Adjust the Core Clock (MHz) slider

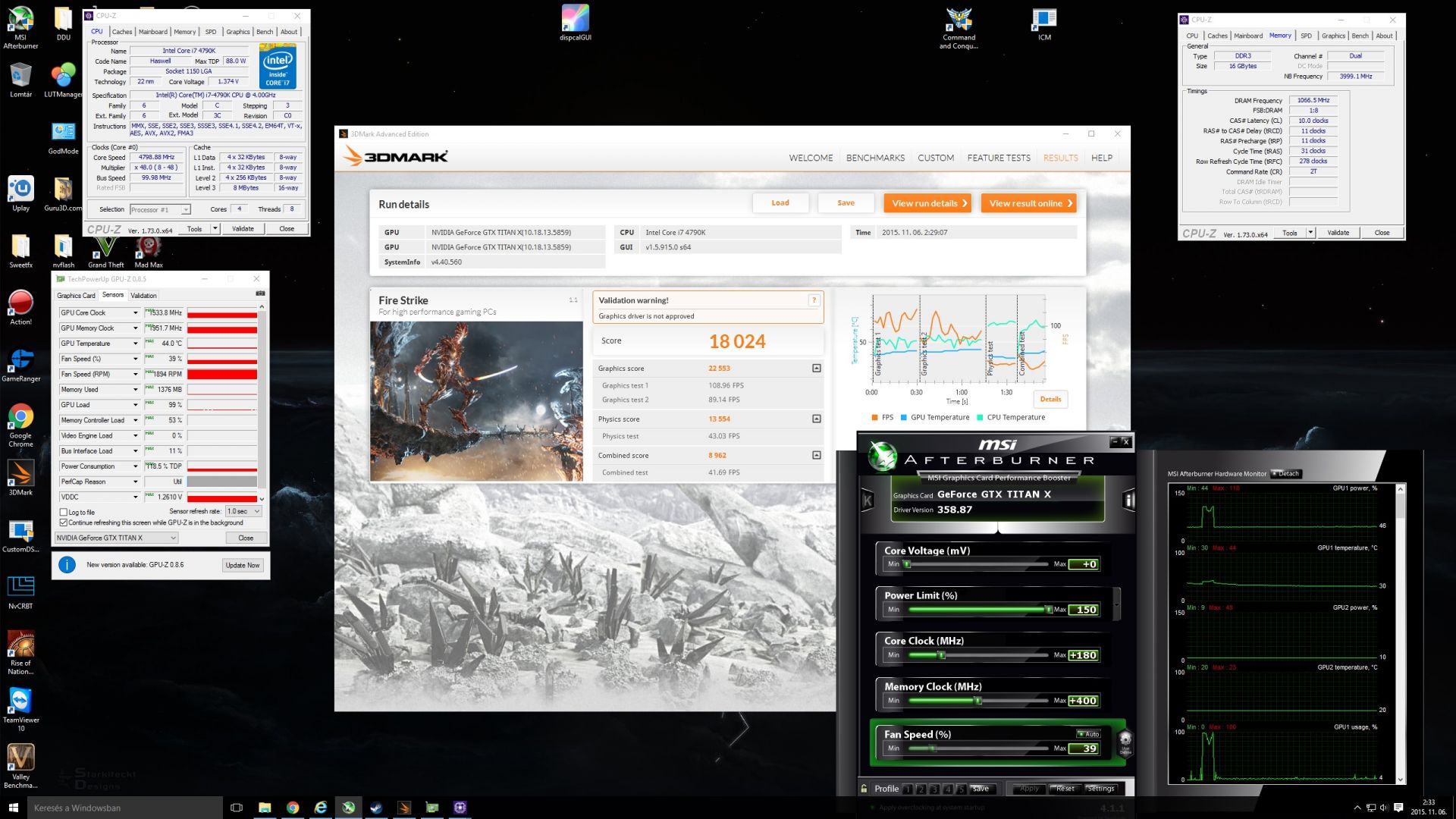coord(942,655)
